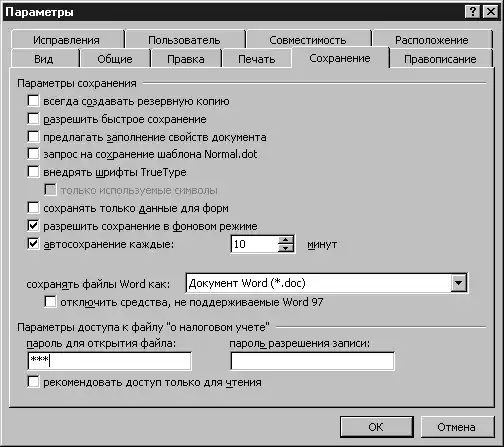Cancel the dialog with Отмена
Viewport: 504px width, 447px height.
tap(457, 427)
